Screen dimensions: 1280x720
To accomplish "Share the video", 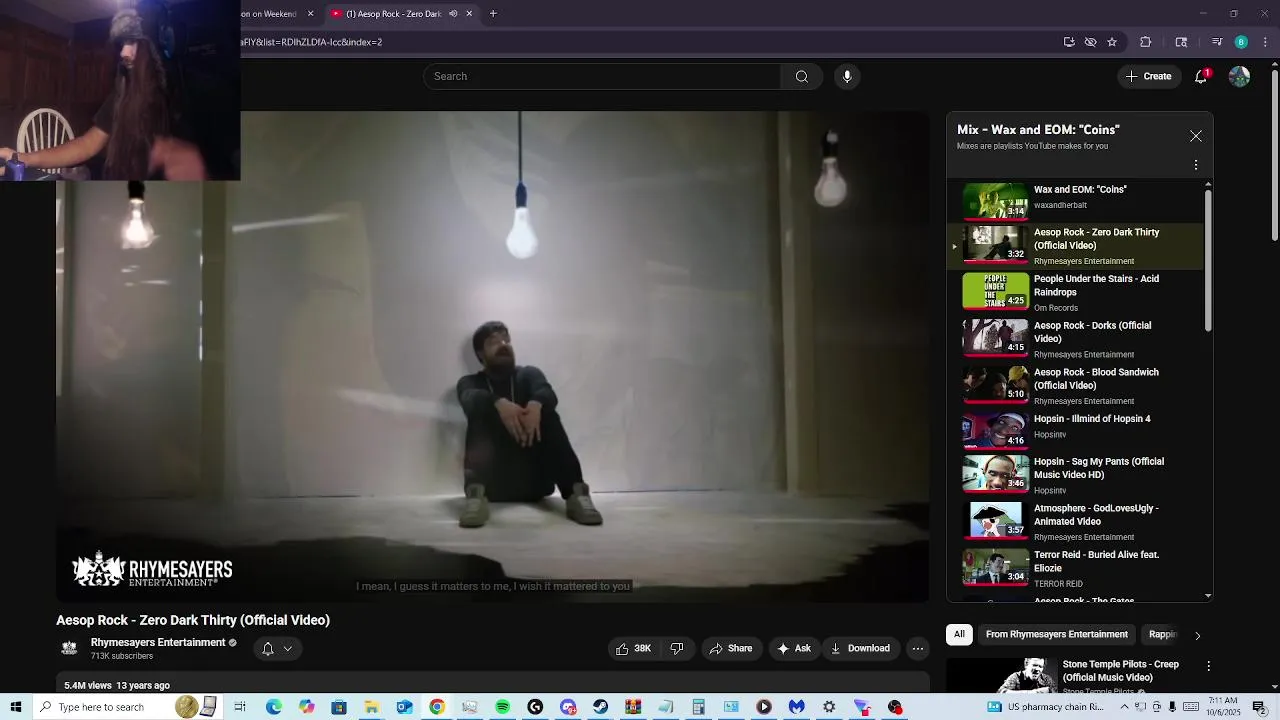I will point(731,649).
